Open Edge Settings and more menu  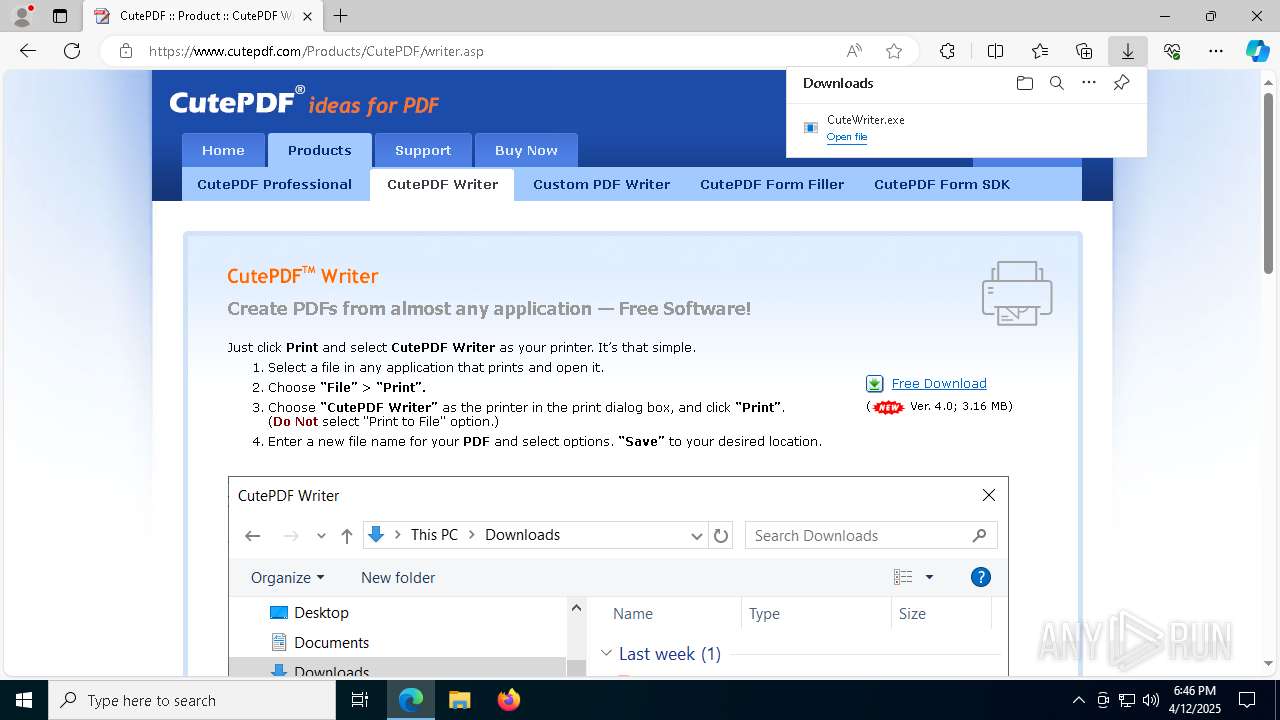pos(1216,51)
